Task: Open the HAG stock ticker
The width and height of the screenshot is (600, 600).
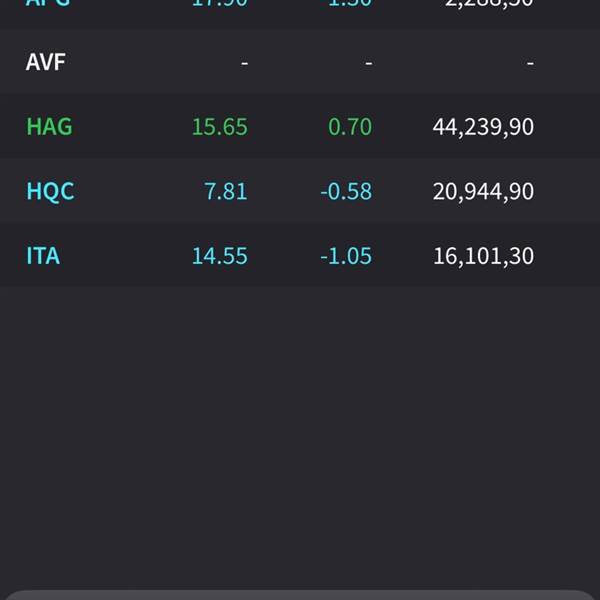Action: point(49,127)
